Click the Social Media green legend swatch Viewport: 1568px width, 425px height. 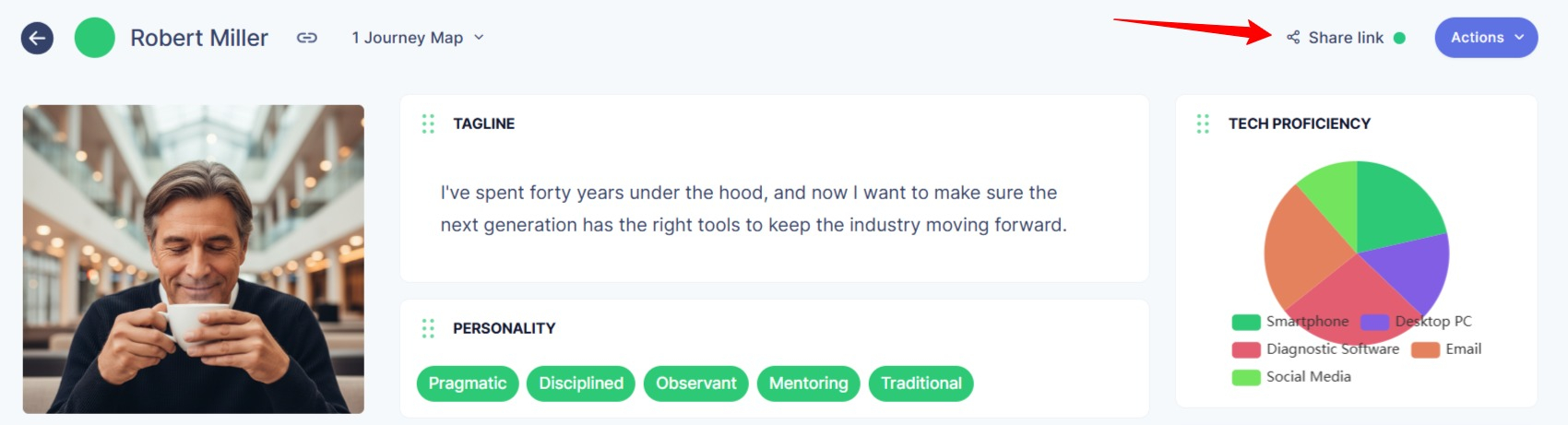pyautogui.click(x=1246, y=377)
